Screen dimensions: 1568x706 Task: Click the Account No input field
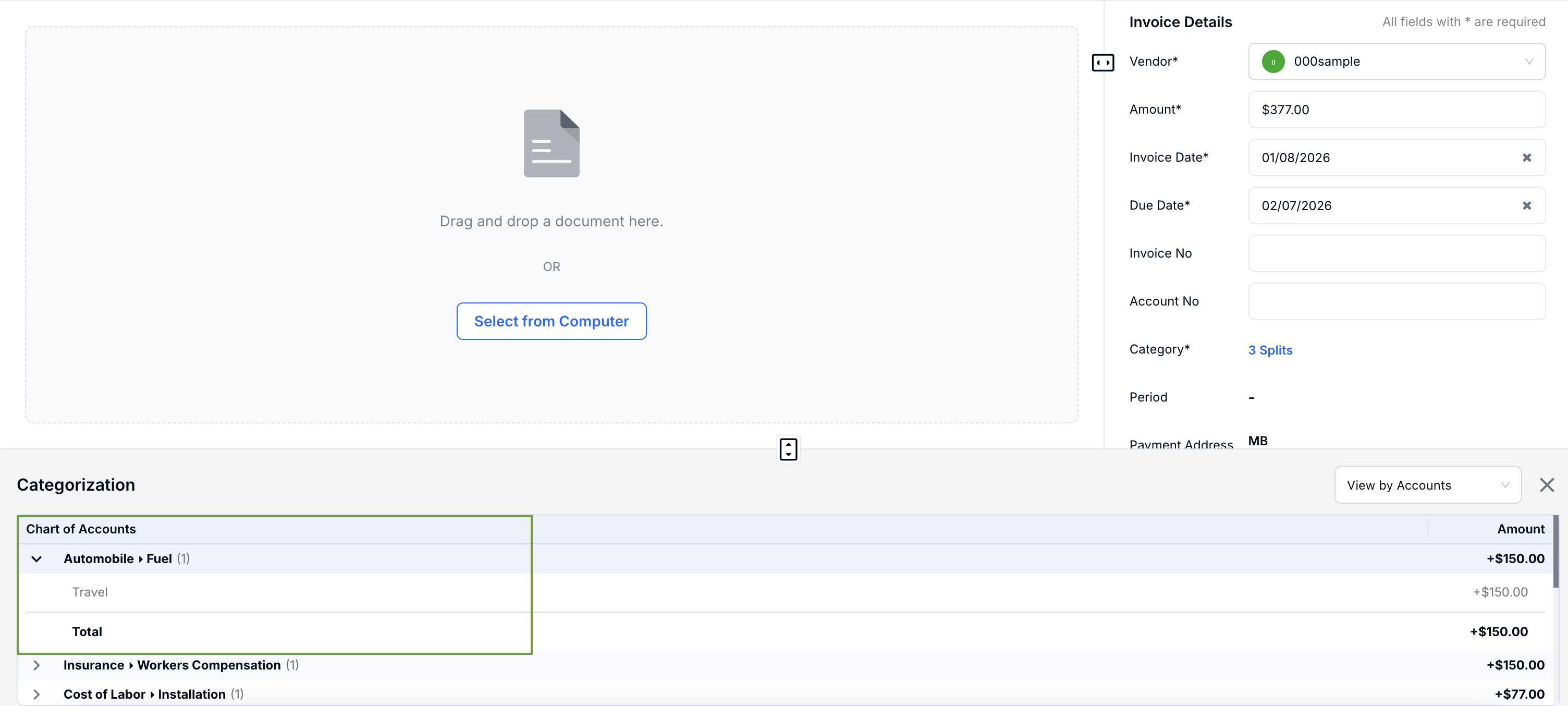pos(1396,301)
